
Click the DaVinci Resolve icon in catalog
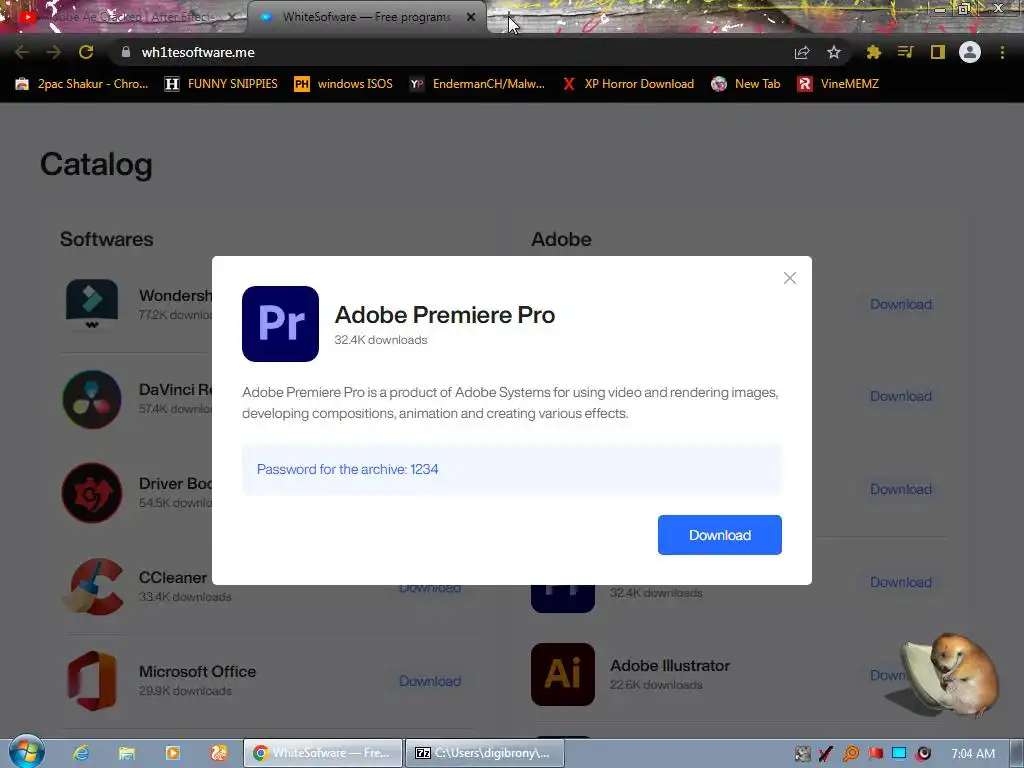[92, 399]
